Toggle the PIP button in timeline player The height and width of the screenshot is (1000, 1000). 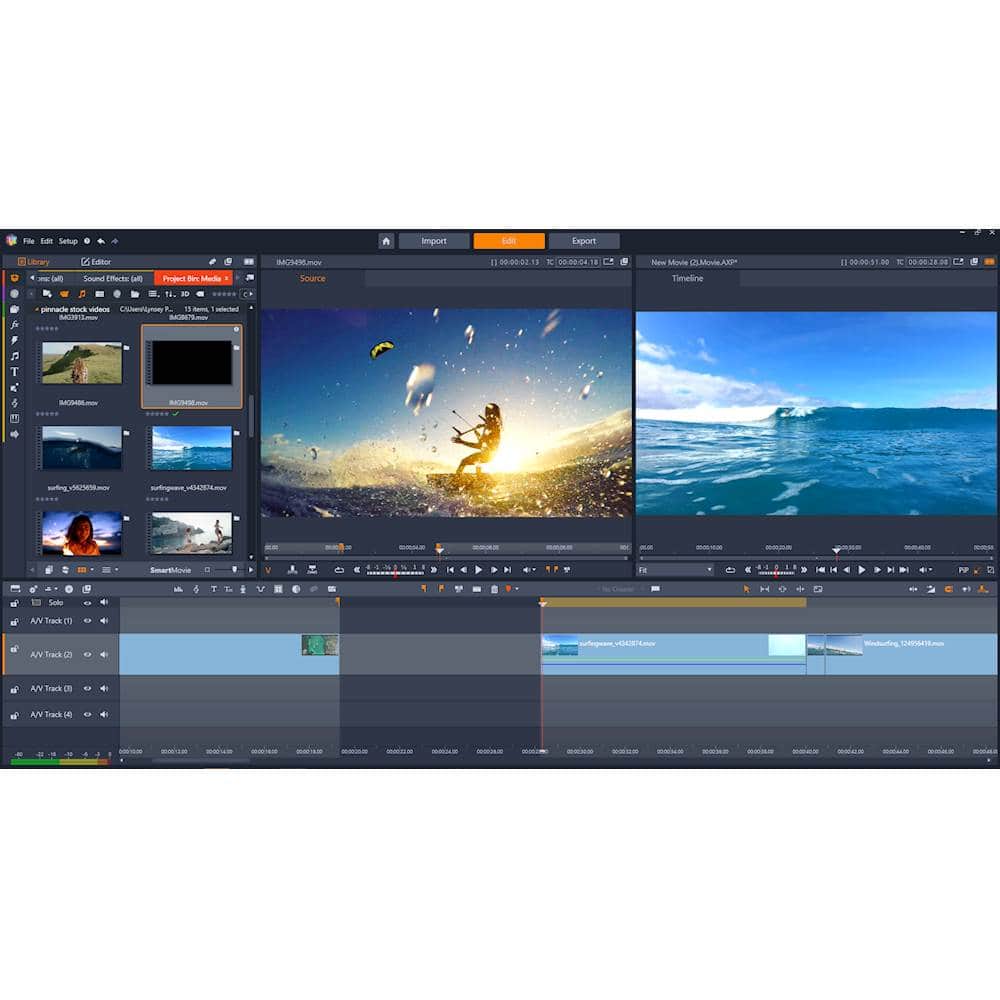pos(963,570)
